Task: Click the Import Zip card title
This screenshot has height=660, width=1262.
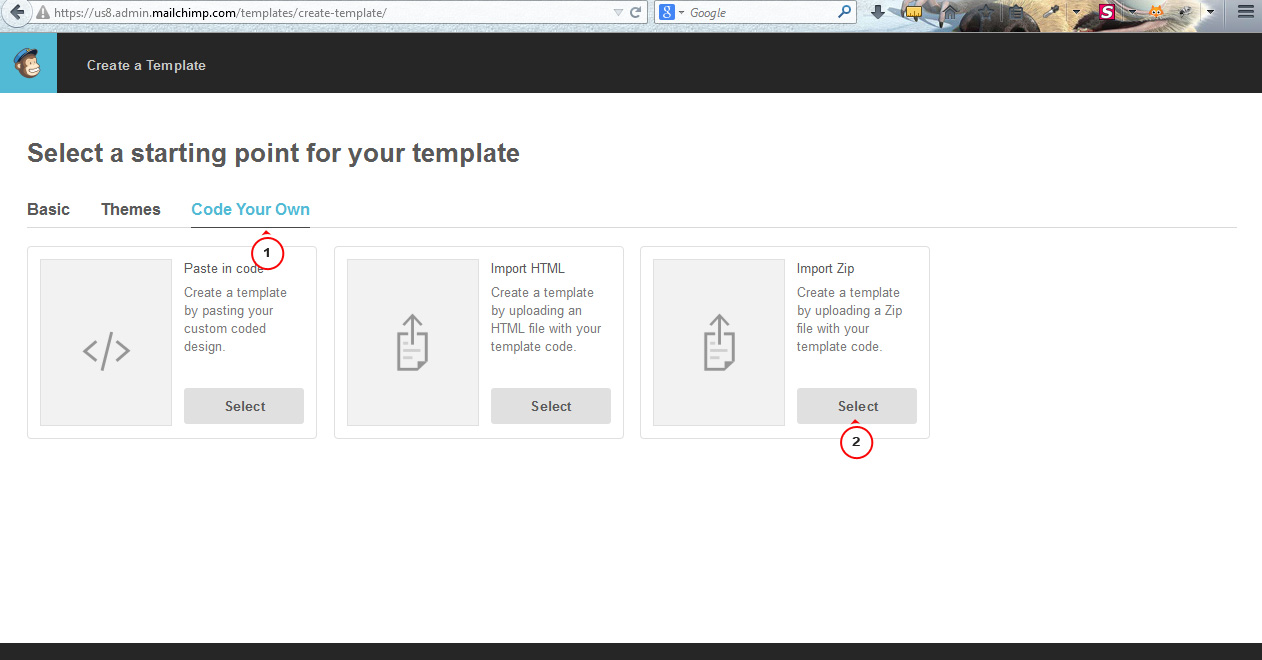Action: click(x=826, y=268)
